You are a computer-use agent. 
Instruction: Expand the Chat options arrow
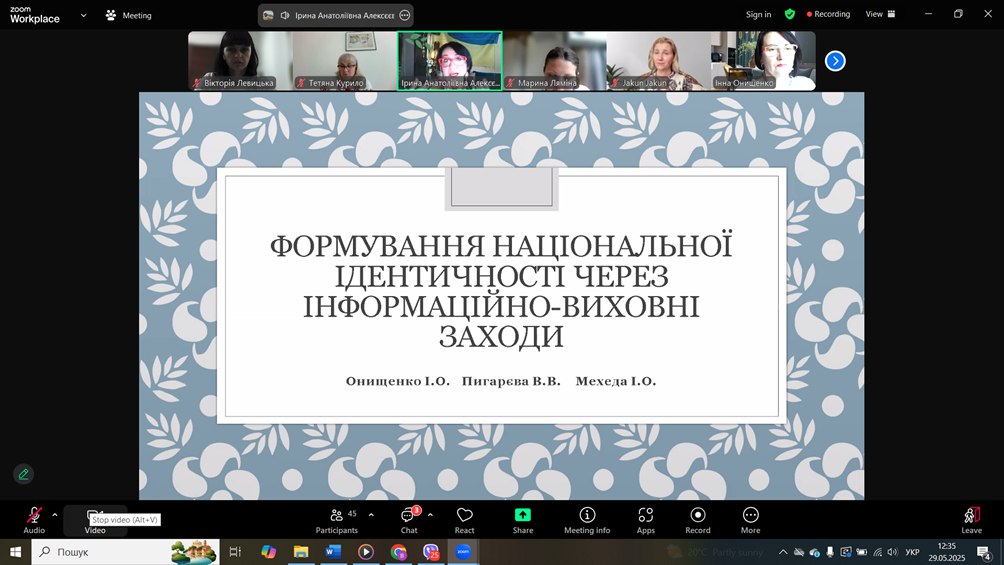point(430,514)
